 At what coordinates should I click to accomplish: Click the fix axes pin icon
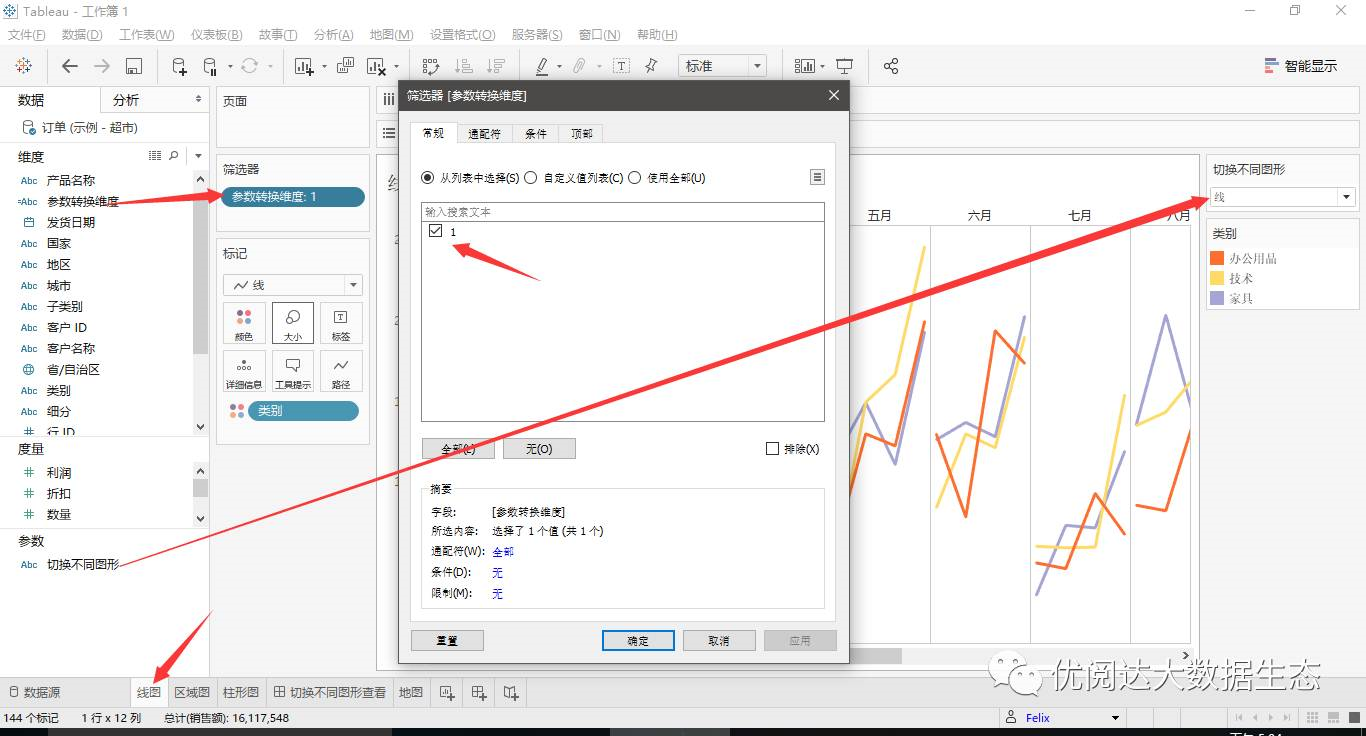[x=652, y=66]
